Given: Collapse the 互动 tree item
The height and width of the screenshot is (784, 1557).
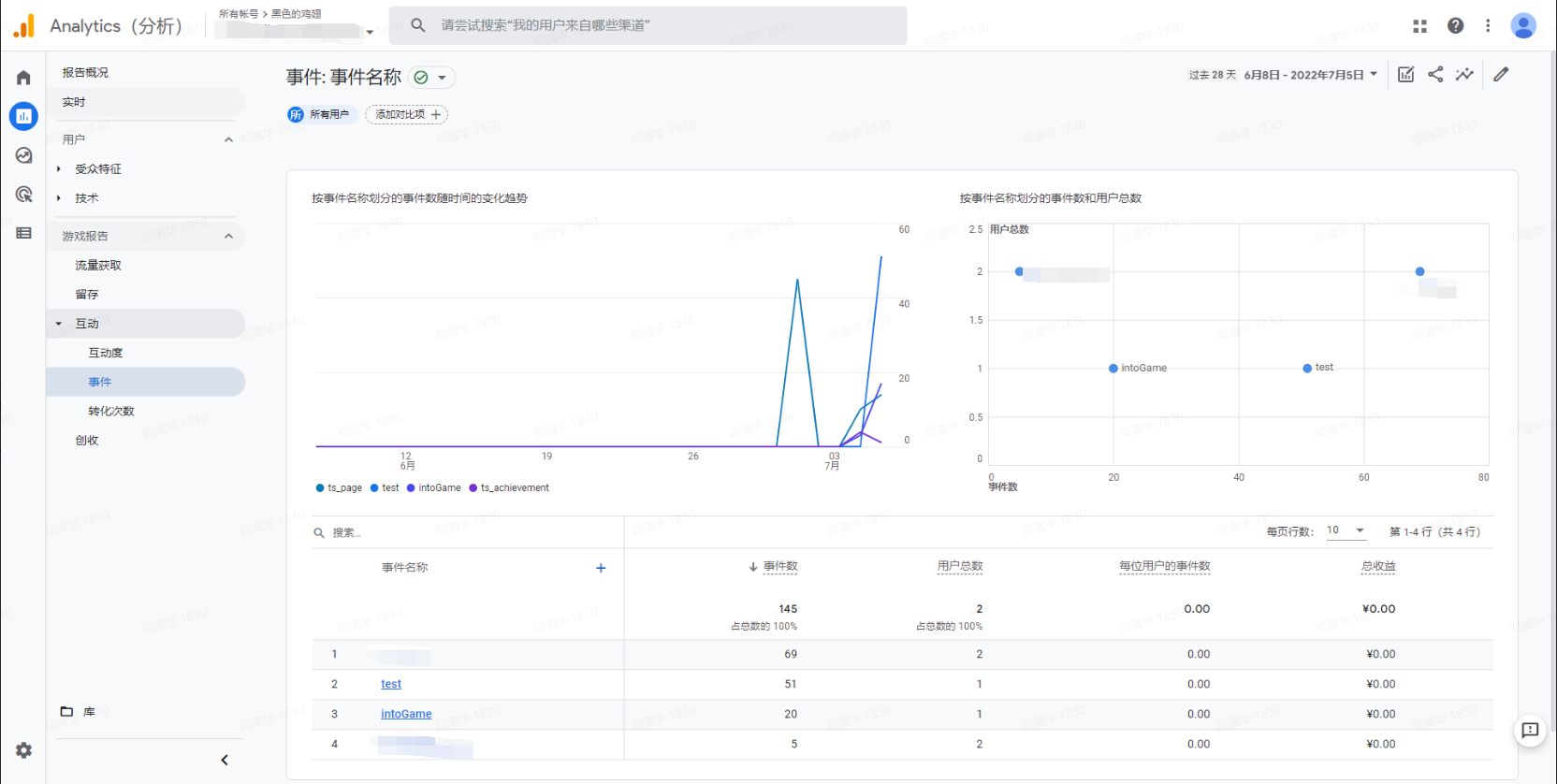Looking at the screenshot, I should click(59, 324).
